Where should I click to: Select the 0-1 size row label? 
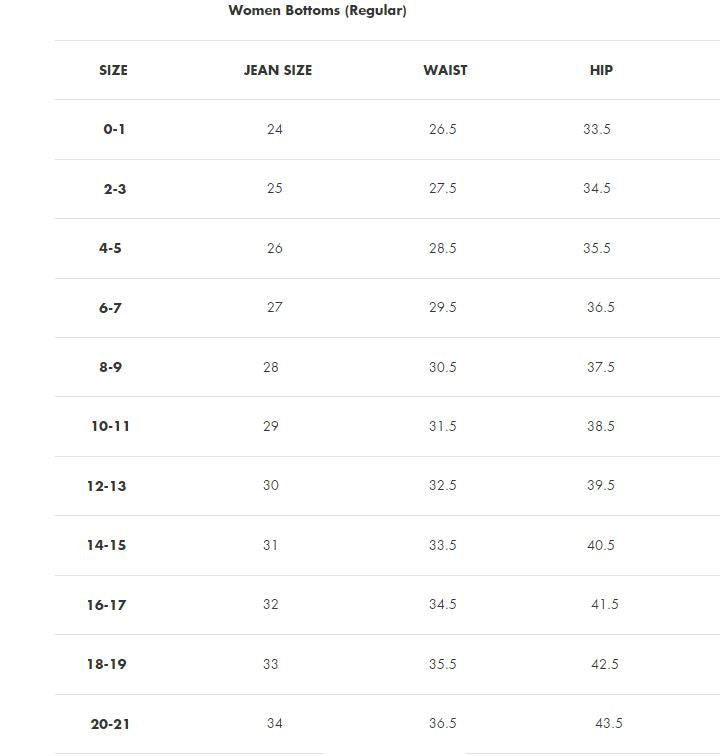(x=114, y=129)
